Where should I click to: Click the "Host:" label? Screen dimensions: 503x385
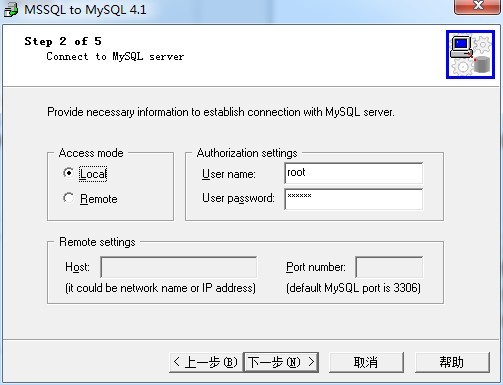(77, 267)
